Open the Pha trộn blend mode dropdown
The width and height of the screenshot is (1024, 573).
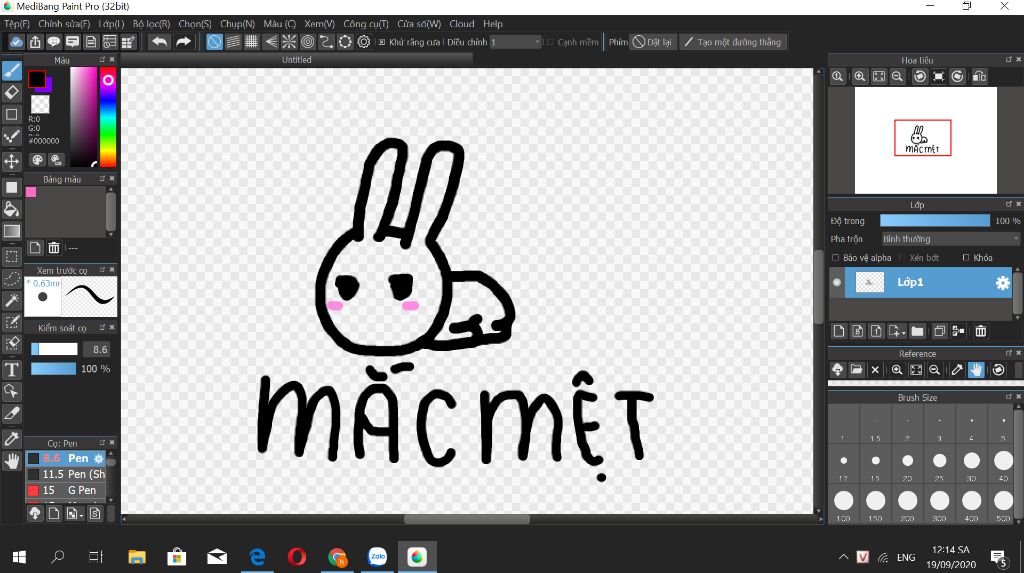950,239
